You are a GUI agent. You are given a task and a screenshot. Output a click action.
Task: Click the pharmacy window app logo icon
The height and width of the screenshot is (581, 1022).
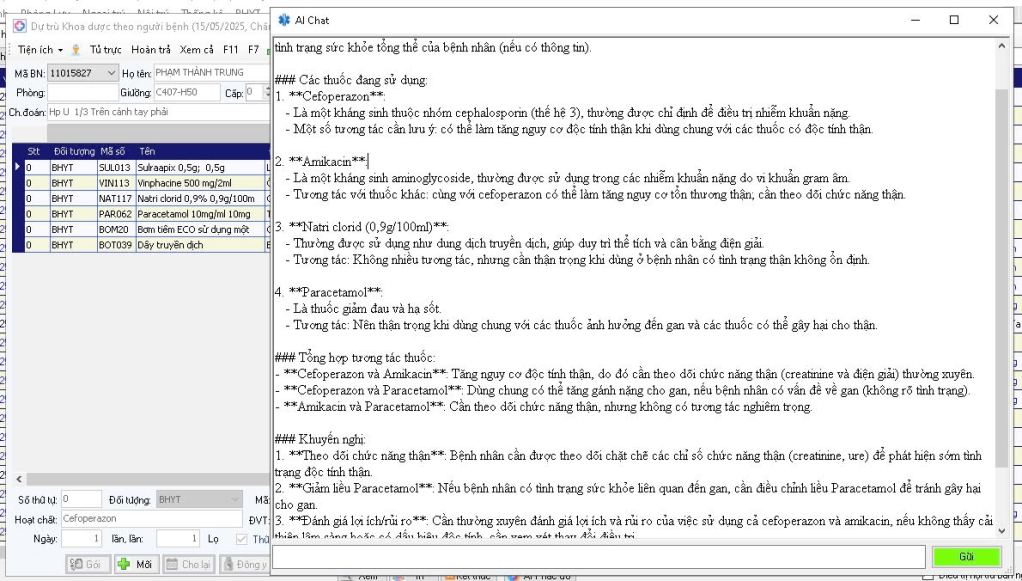tap(20, 26)
